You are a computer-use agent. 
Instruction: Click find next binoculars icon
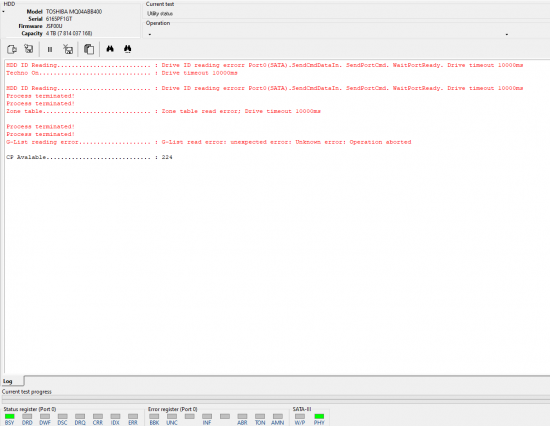[x=128, y=49]
